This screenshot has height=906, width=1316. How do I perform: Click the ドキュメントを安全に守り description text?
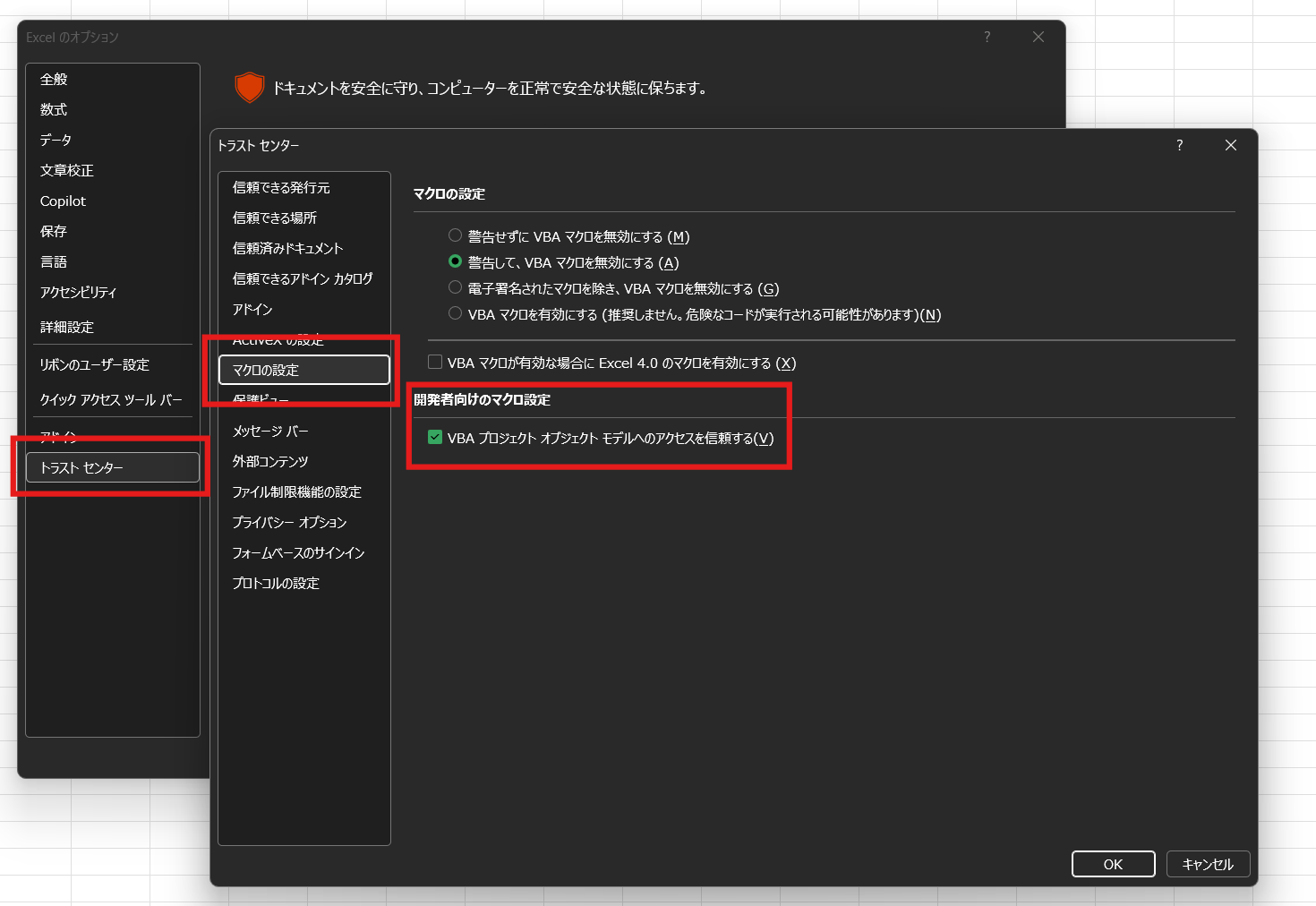490,88
